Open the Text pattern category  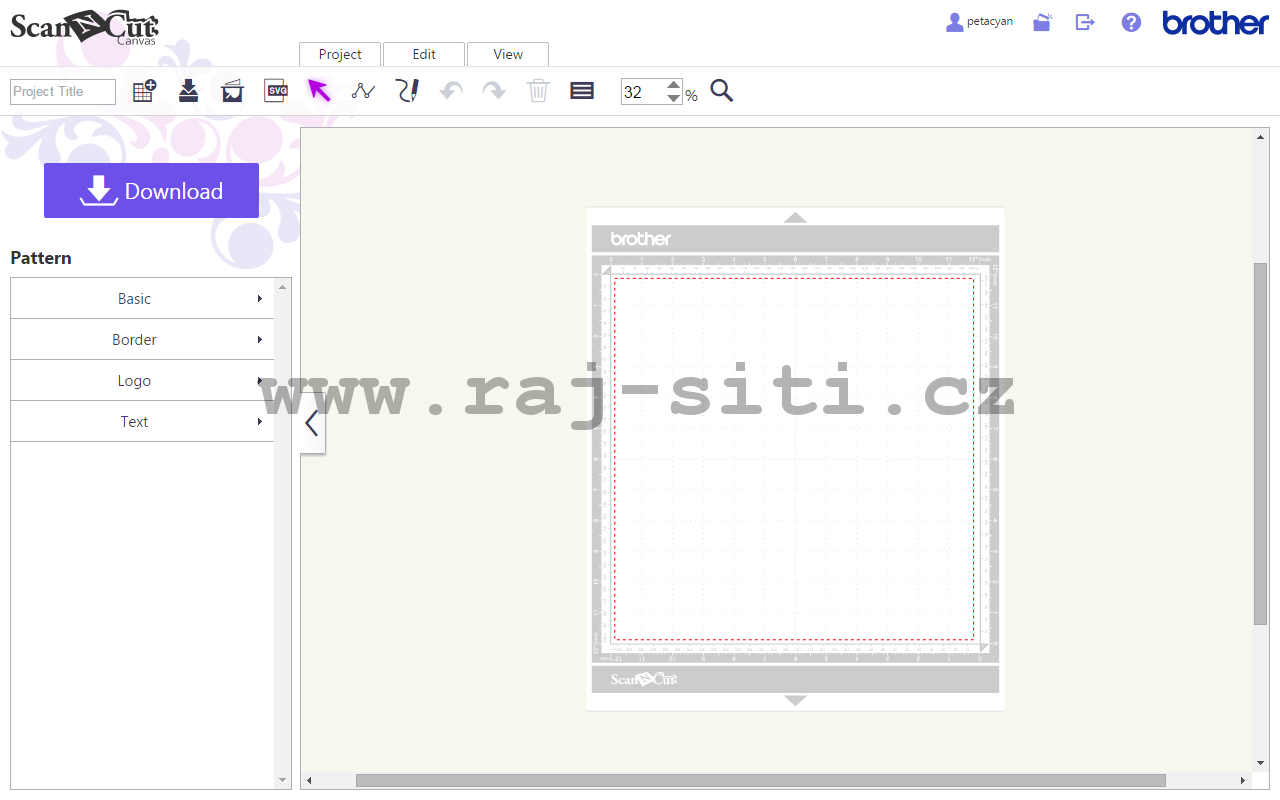pos(134,421)
